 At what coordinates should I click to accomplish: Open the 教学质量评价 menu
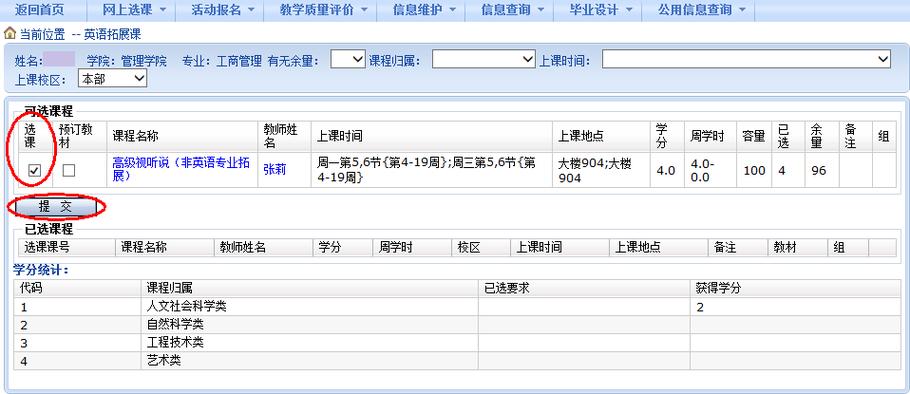pyautogui.click(x=323, y=10)
